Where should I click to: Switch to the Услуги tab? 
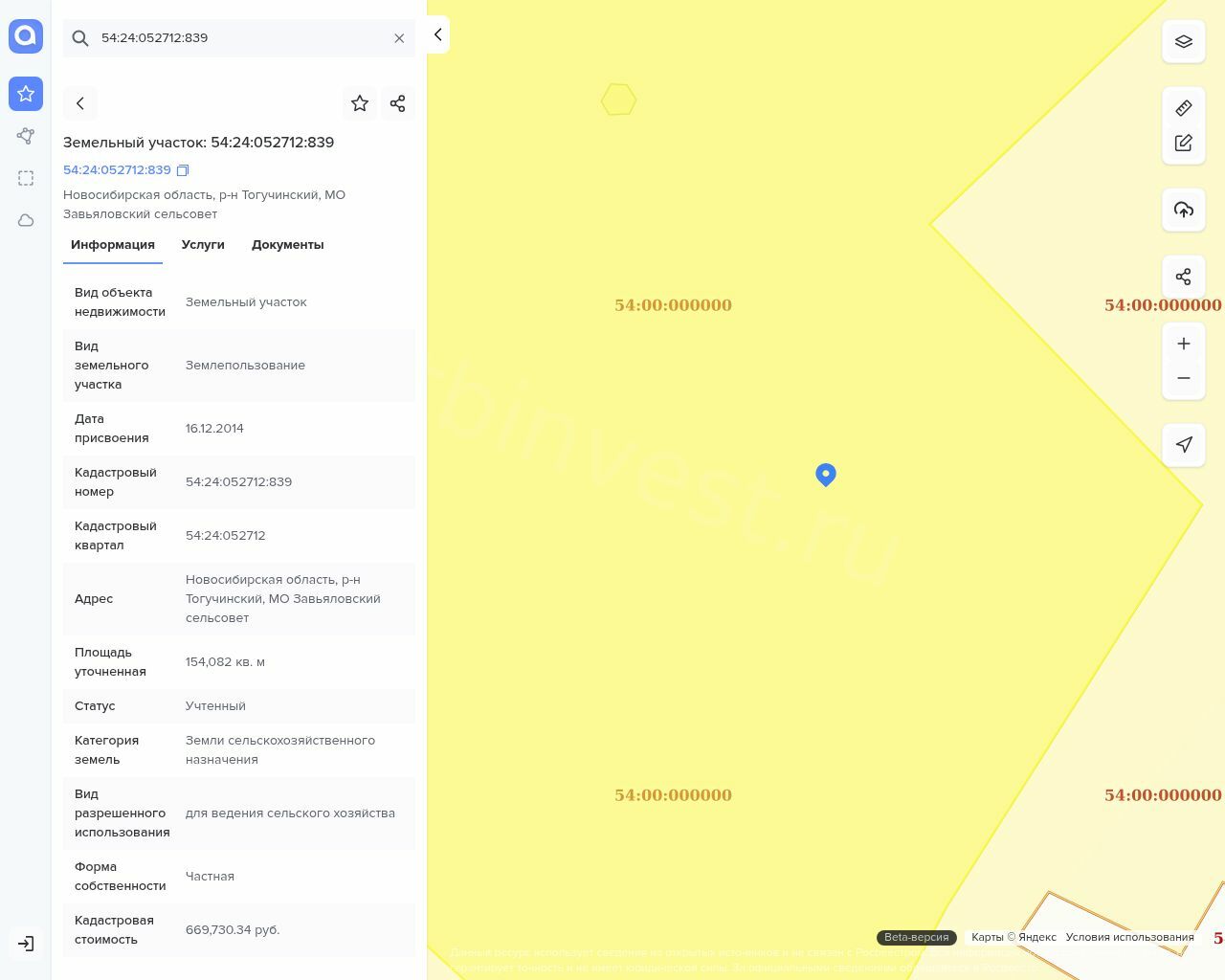203,245
